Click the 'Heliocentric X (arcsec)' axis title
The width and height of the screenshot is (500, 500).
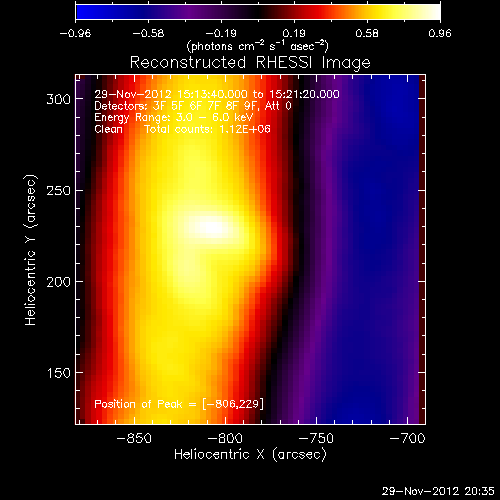tap(250, 455)
